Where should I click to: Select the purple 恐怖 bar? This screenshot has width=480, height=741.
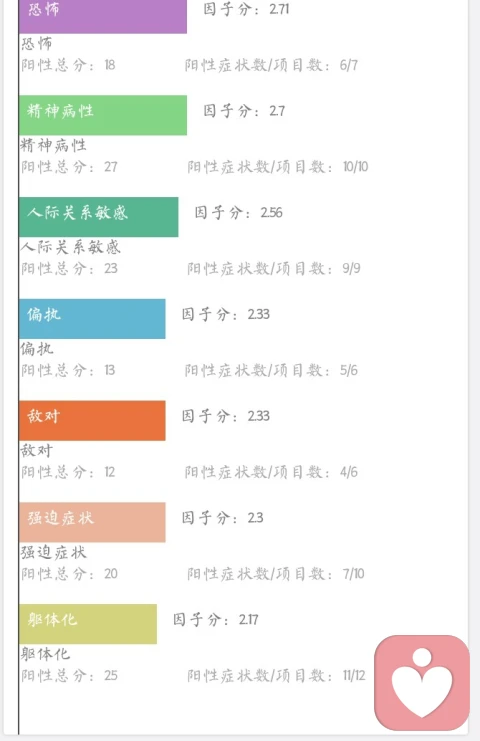pyautogui.click(x=103, y=17)
